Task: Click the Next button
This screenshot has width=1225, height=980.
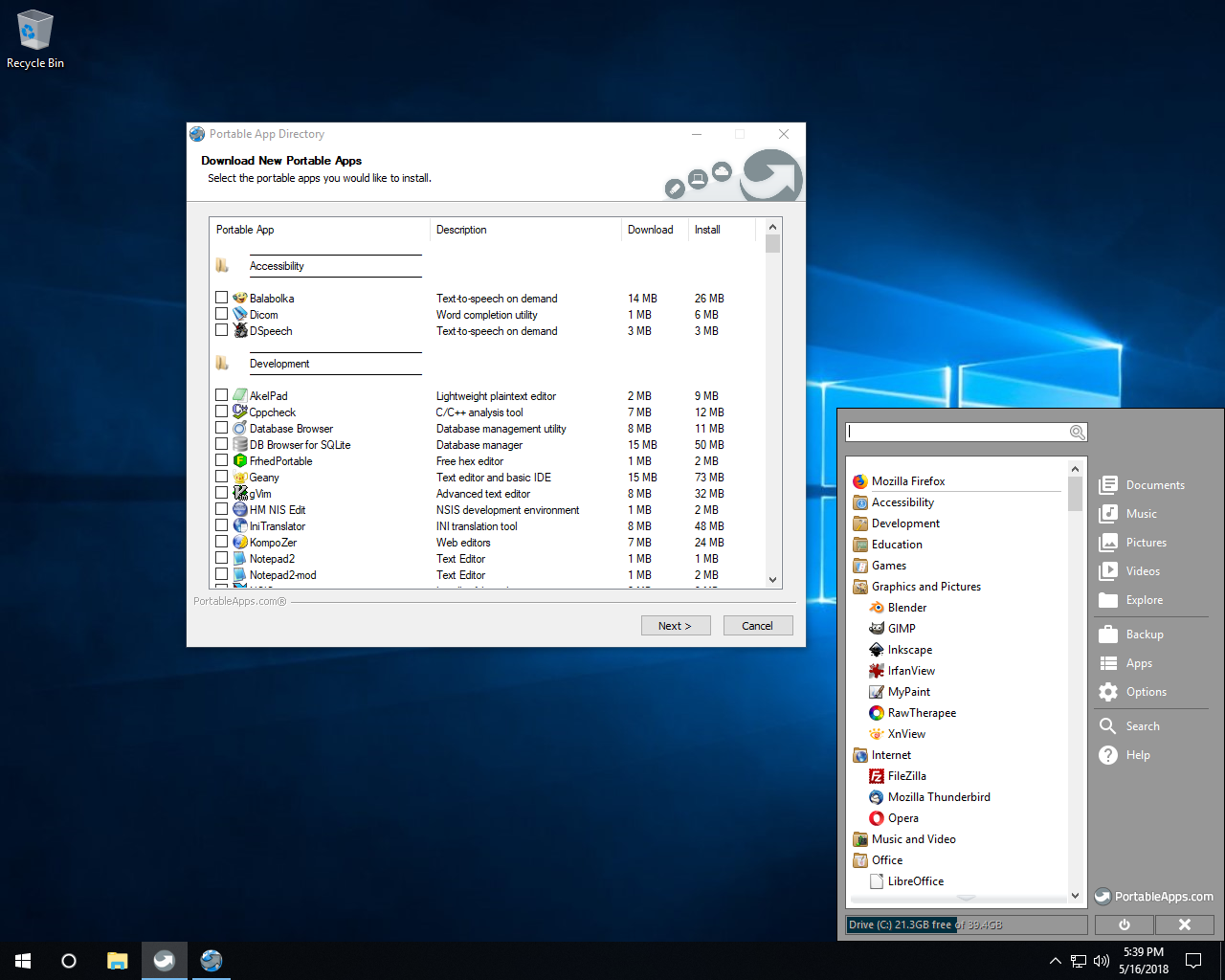Action: pyautogui.click(x=675, y=626)
